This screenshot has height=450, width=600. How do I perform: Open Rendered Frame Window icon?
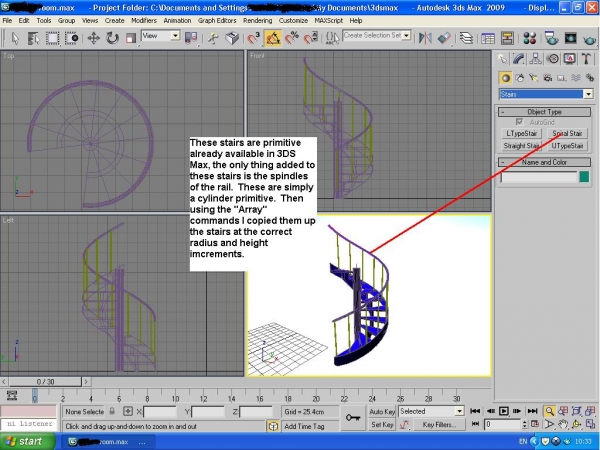click(x=570, y=38)
